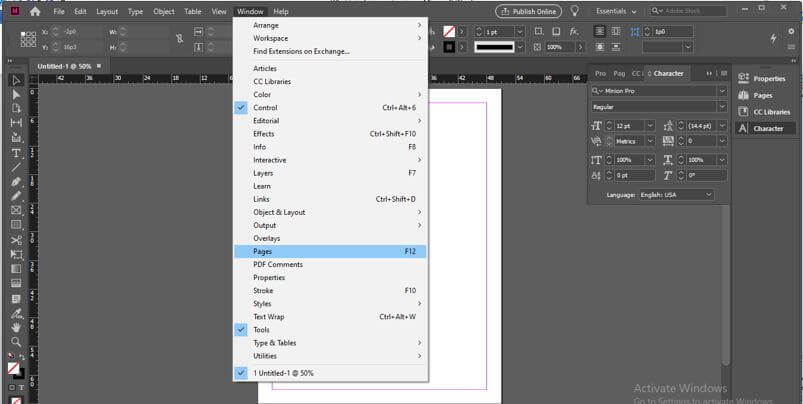Select the checked 1 Untitled-1 @ 50% window
The width and height of the screenshot is (803, 404).
pyautogui.click(x=330, y=373)
